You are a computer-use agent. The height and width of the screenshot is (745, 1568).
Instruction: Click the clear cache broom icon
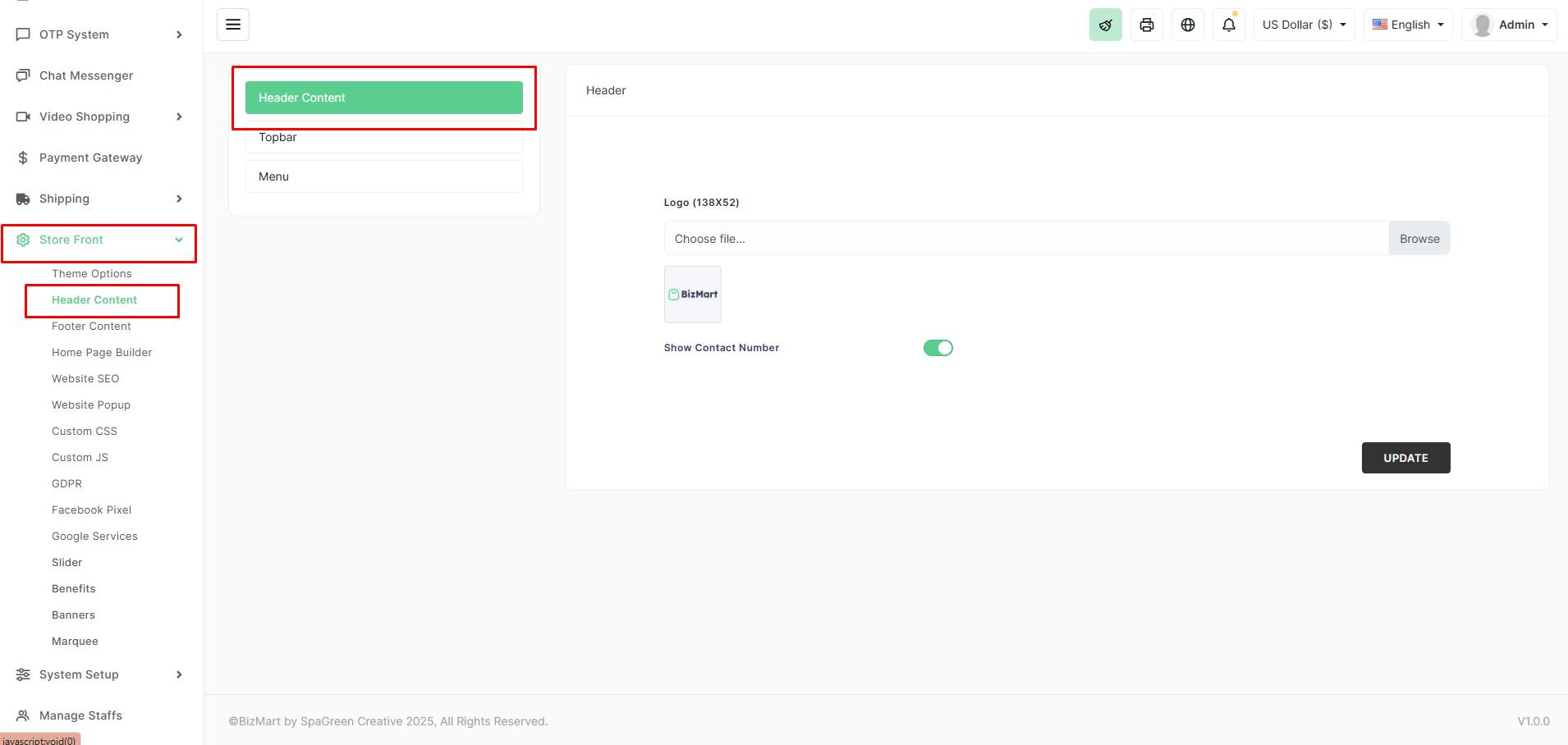point(1105,25)
